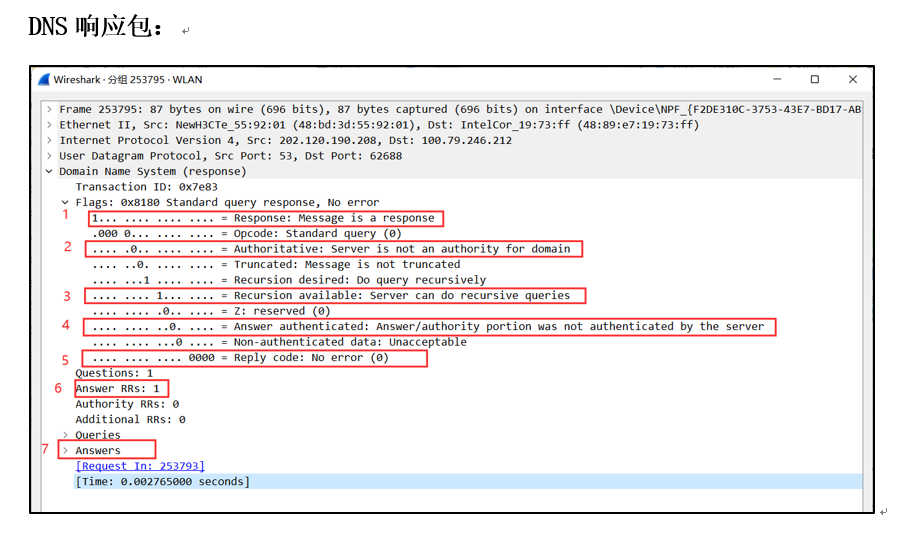Collapse the Domain Name System section
Viewport: 899px width, 533px height.
[x=49, y=171]
